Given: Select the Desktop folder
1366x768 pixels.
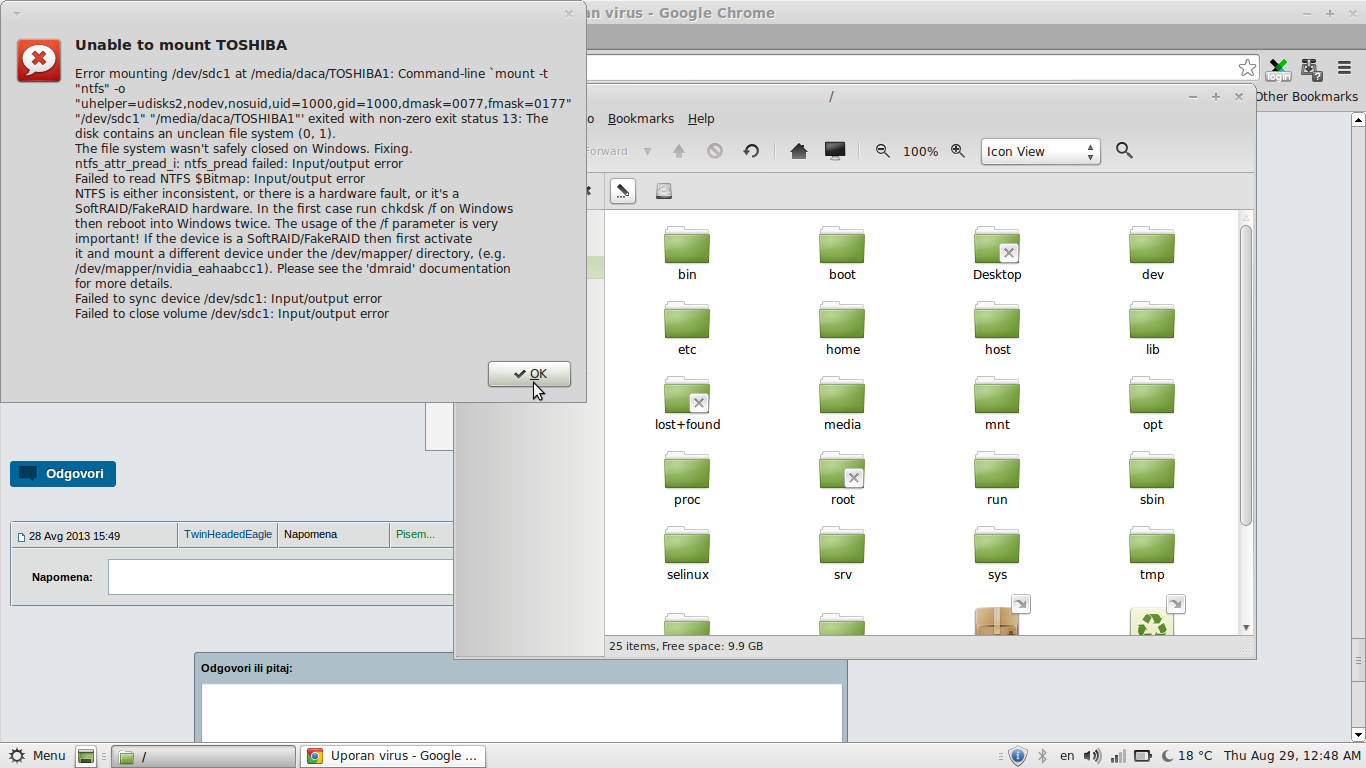Looking at the screenshot, I should [997, 254].
